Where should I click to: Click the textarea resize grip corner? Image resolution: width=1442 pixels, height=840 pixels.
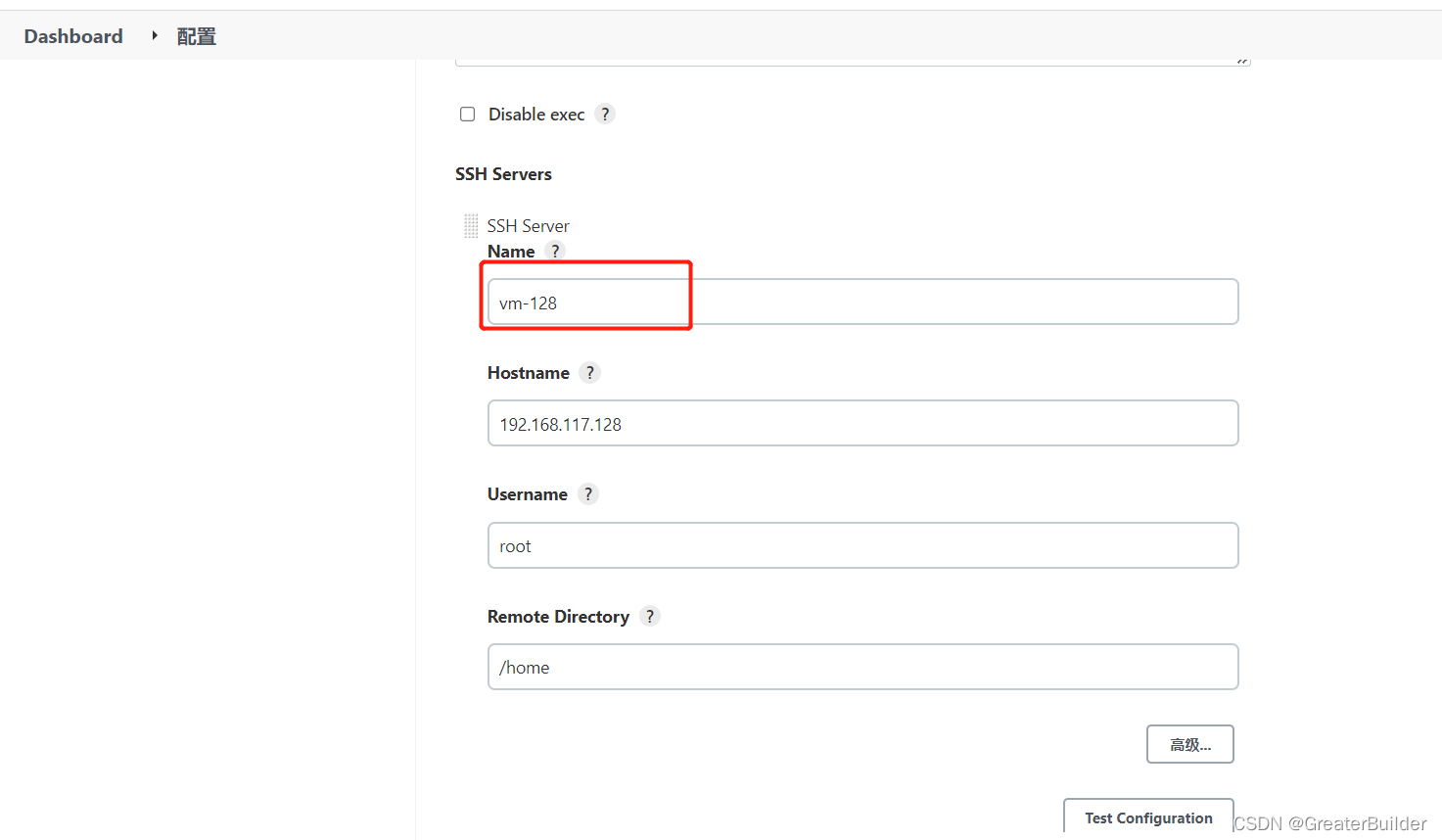1241,61
